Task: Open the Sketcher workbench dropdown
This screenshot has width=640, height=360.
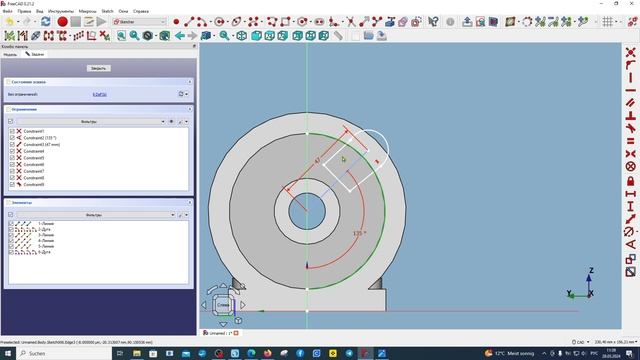Action: [x=140, y=22]
